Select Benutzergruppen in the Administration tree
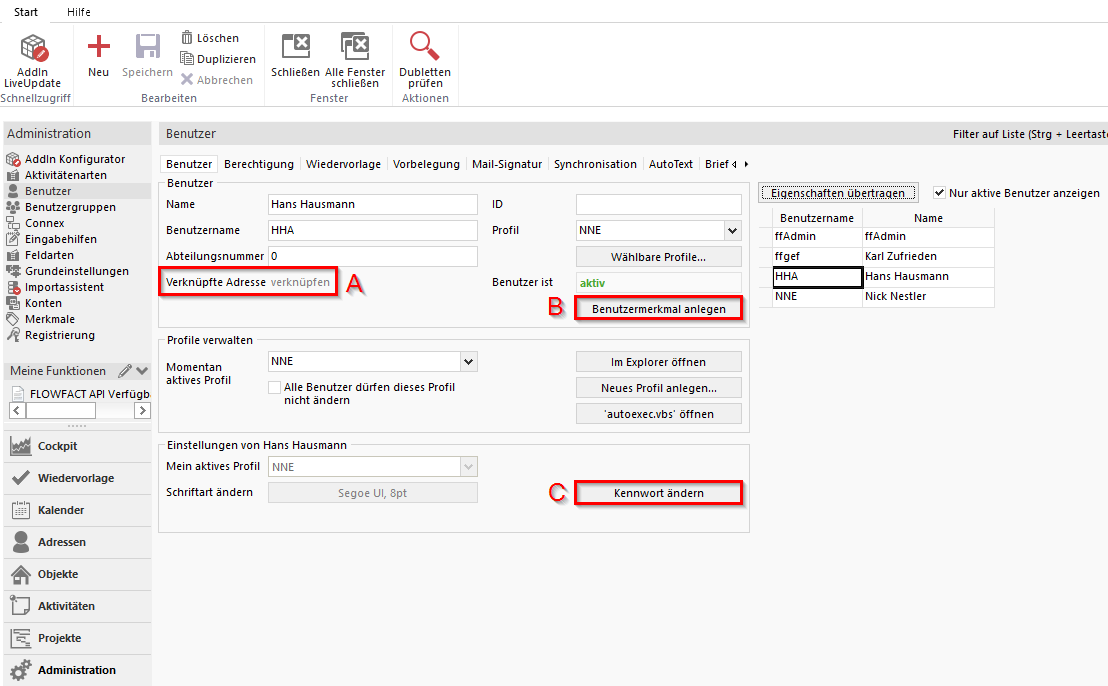 click(70, 207)
